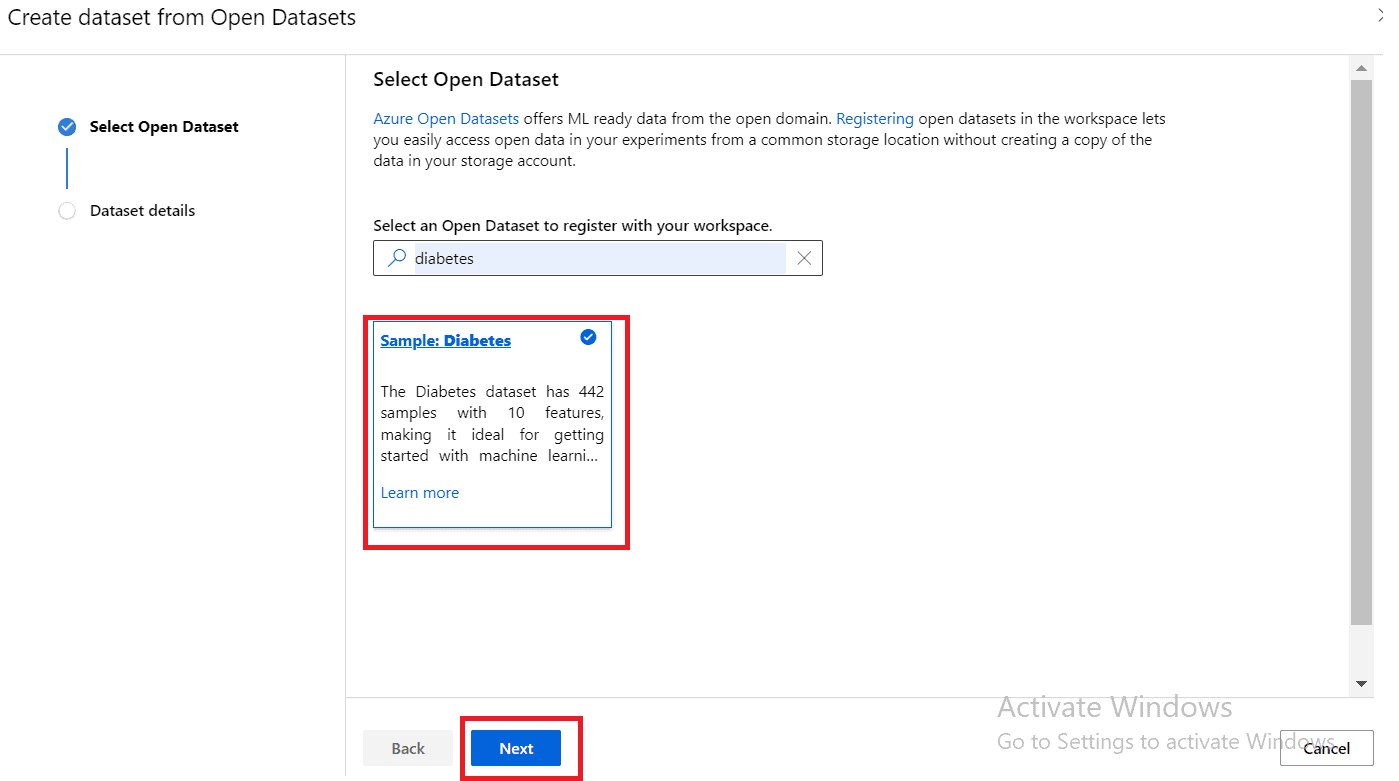Click the Next button
This screenshot has width=1399, height=781.
(x=516, y=748)
